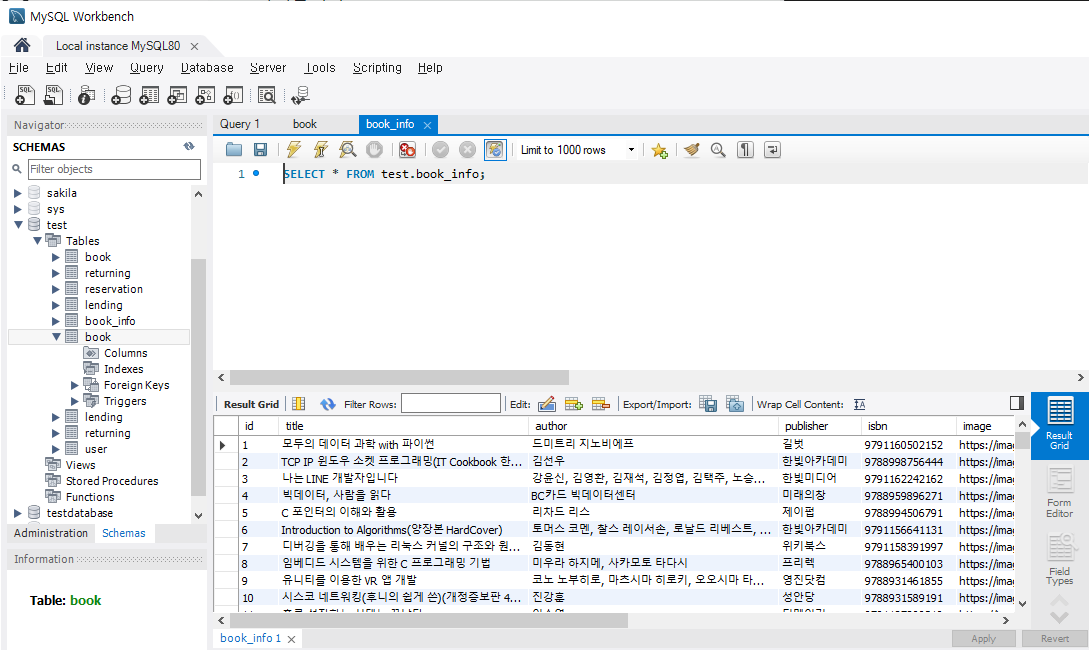This screenshot has width=1089, height=650.
Task: Execute the query with lightning bolt icon
Action: tap(294, 149)
